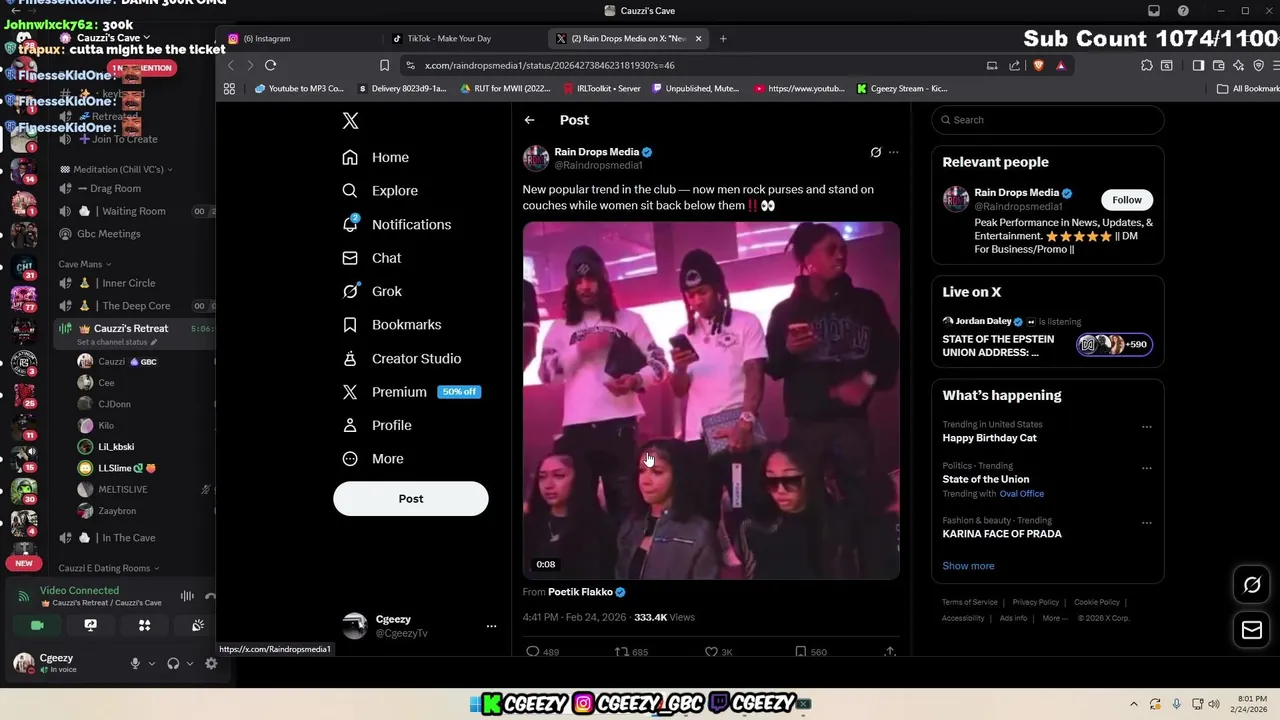Image resolution: width=1280 pixels, height=720 pixels.
Task: Bookmark this page in the address bar
Action: 384,65
